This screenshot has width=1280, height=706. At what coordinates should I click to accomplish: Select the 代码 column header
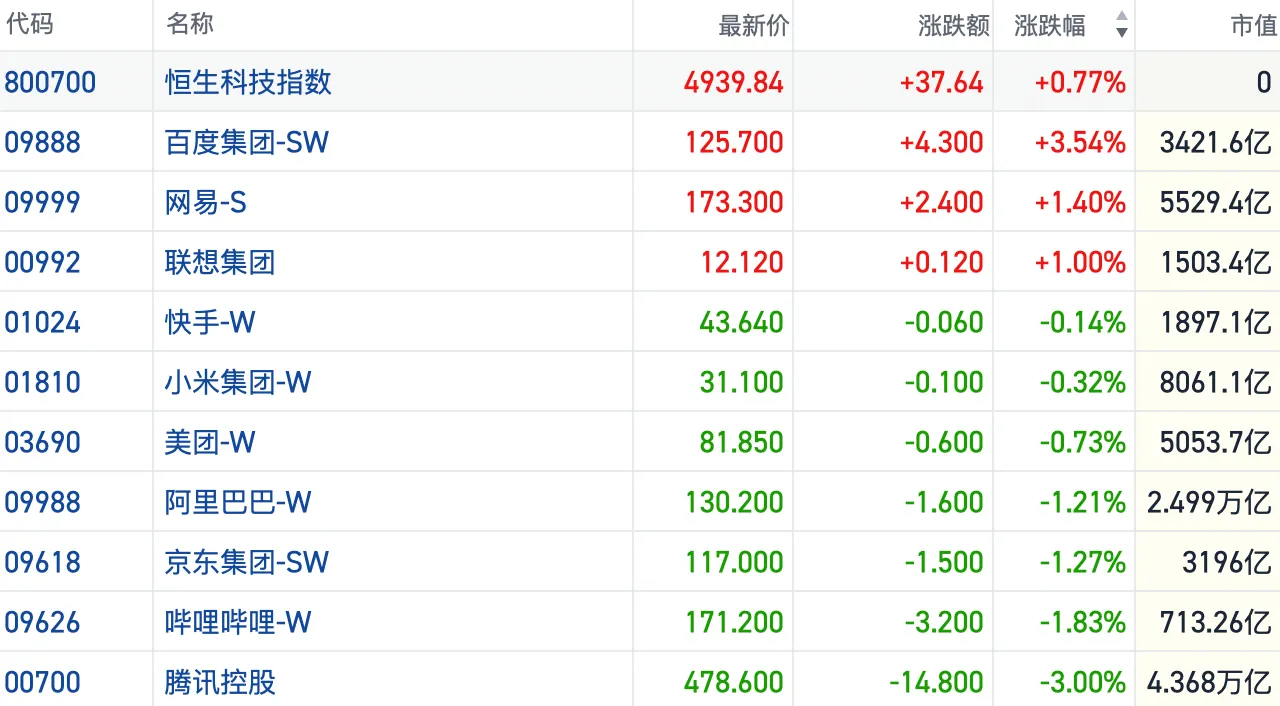coord(29,24)
